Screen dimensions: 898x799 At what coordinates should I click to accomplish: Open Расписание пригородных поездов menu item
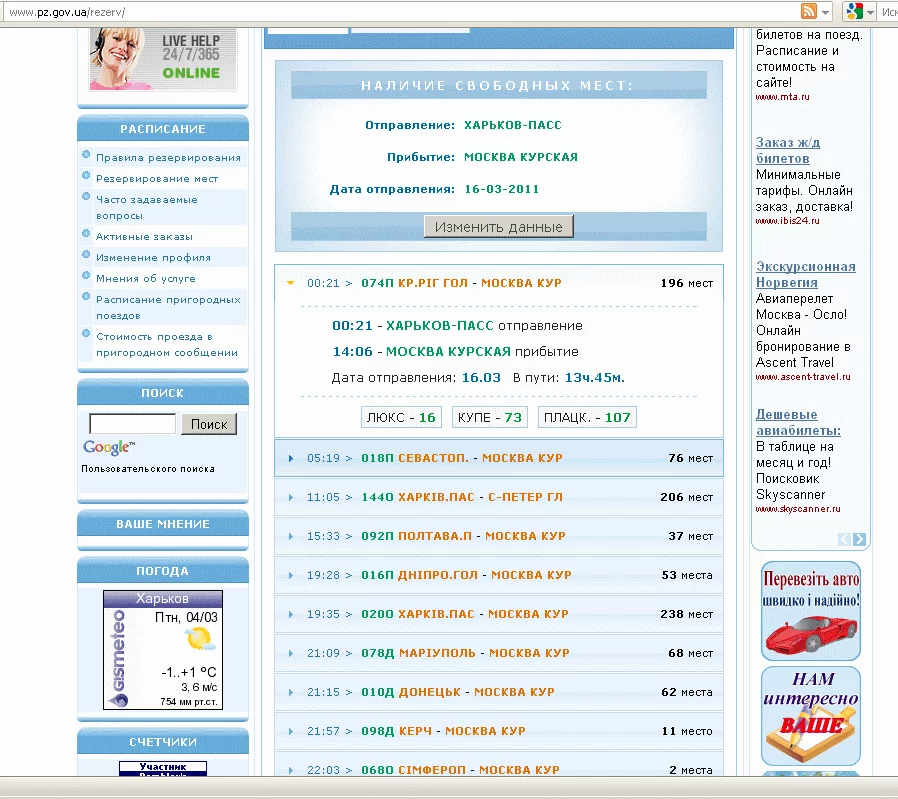(x=168, y=308)
